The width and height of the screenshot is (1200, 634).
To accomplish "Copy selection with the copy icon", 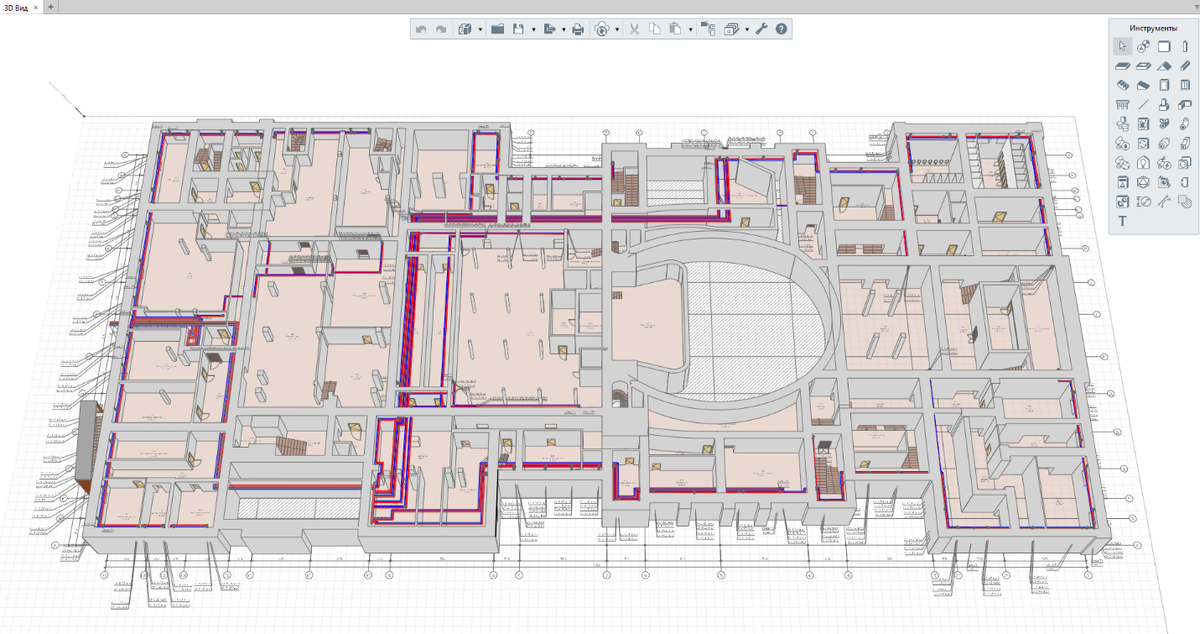I will tap(655, 29).
